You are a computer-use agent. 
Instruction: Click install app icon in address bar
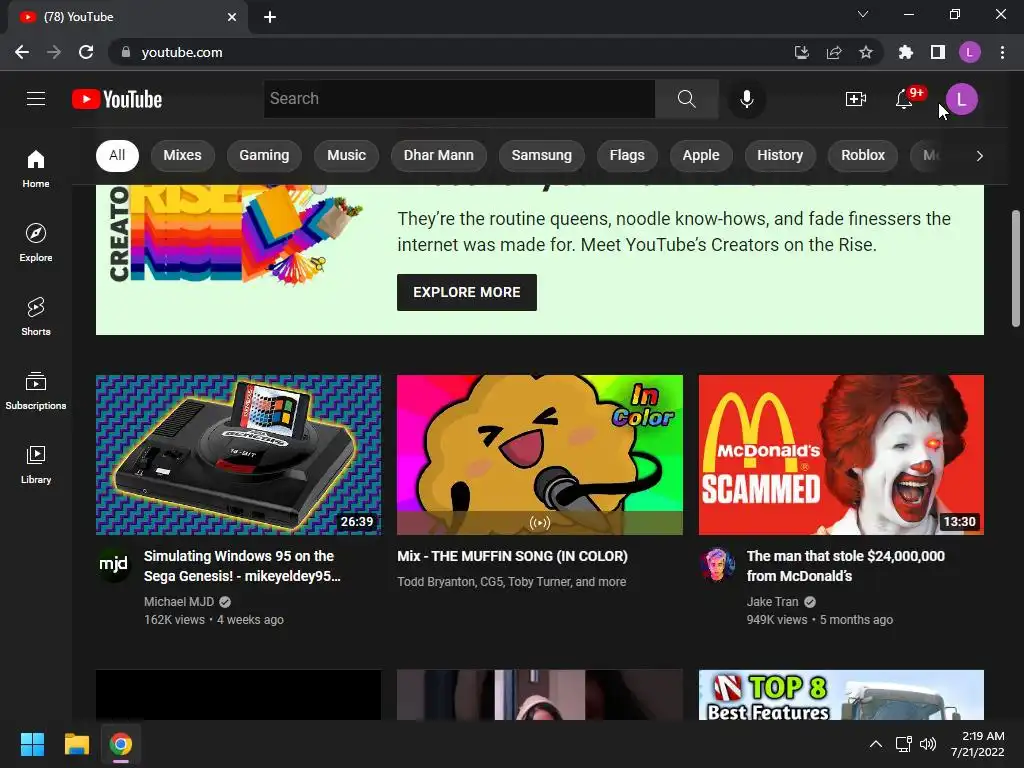(x=801, y=52)
